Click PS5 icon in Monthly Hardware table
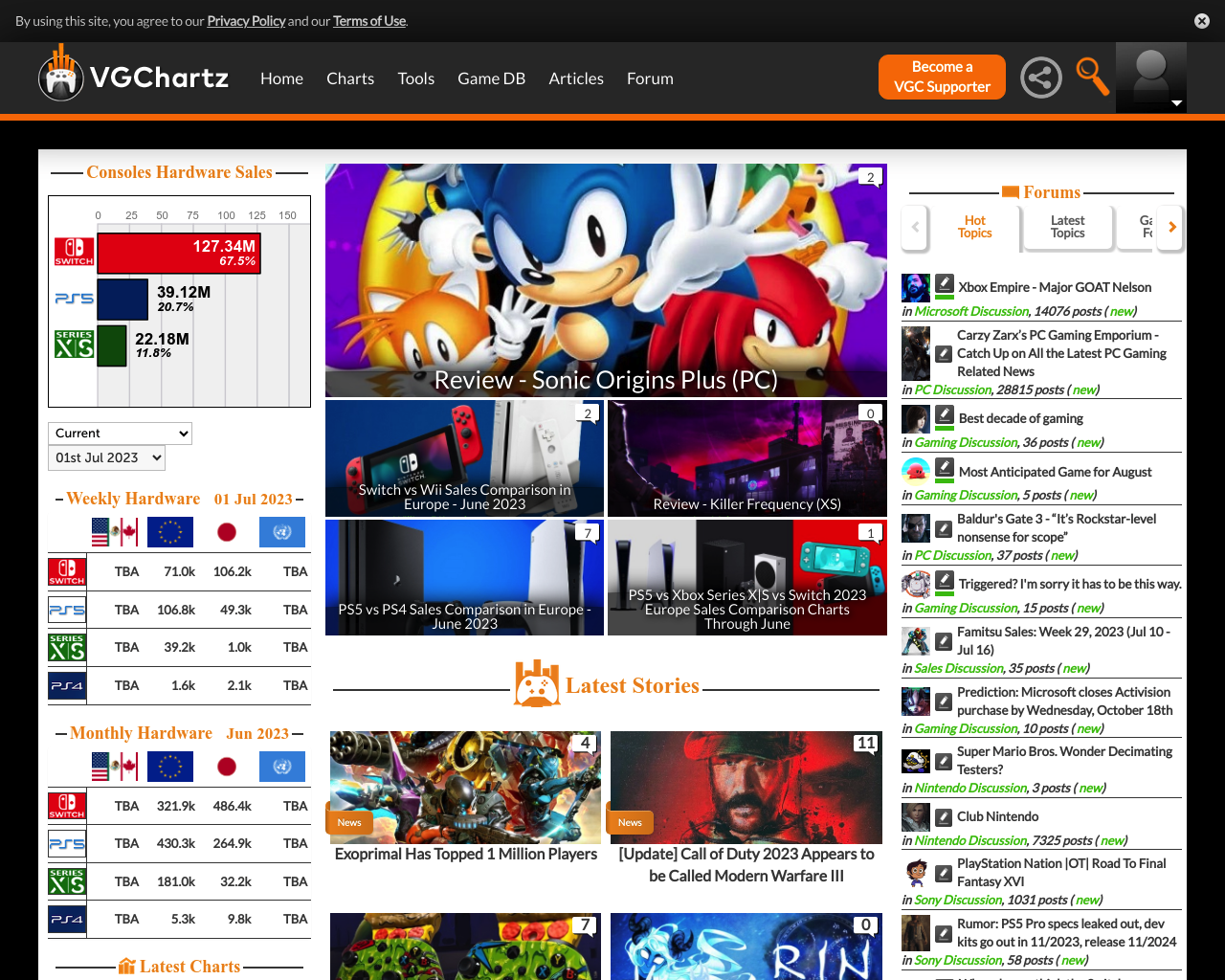Screen dimensions: 1225x980 click(x=67, y=843)
